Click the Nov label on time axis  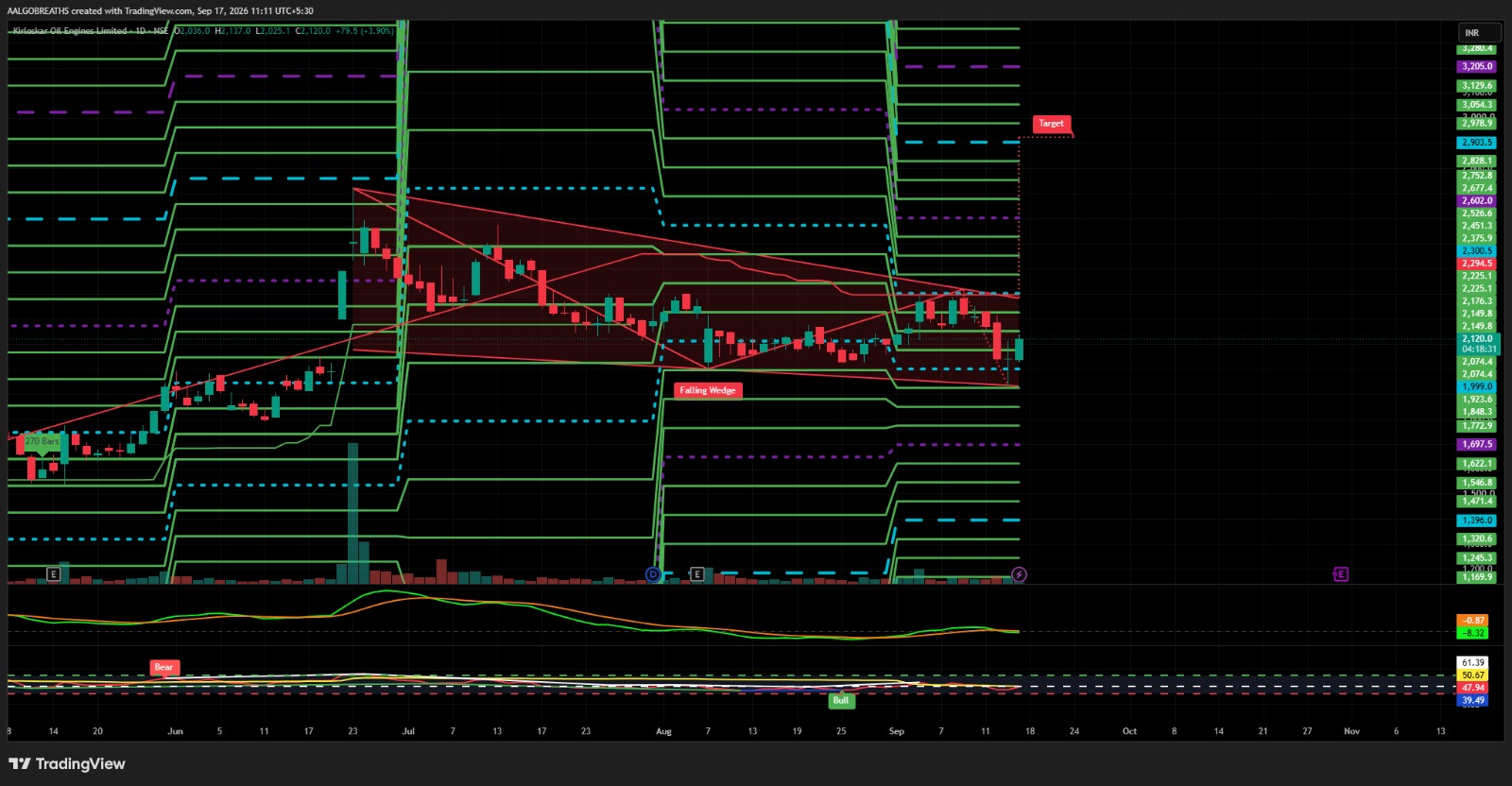1352,731
